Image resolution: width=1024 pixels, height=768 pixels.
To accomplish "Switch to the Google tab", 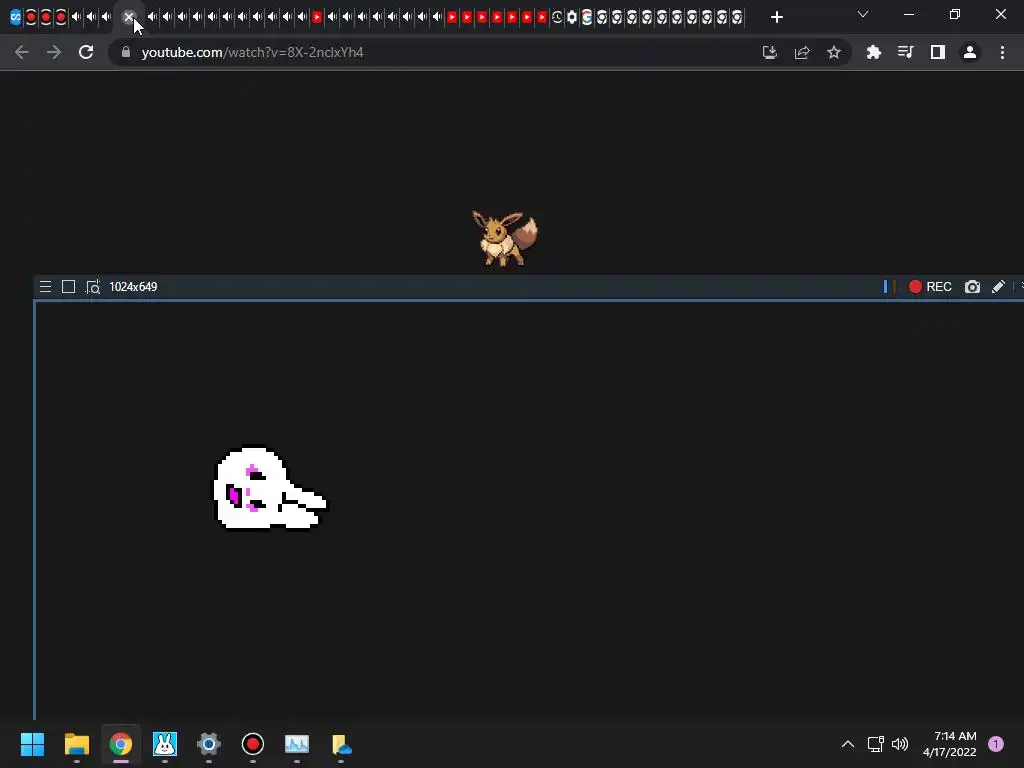I will click(586, 17).
